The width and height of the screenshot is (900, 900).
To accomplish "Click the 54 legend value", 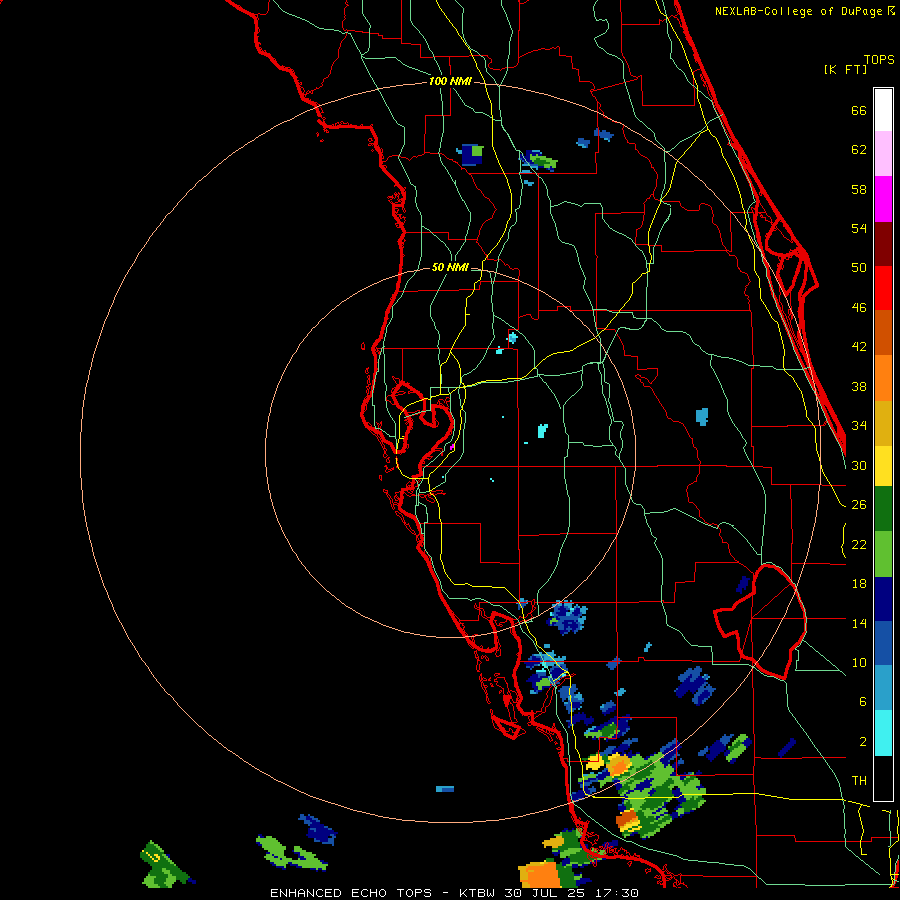I will tap(859, 228).
